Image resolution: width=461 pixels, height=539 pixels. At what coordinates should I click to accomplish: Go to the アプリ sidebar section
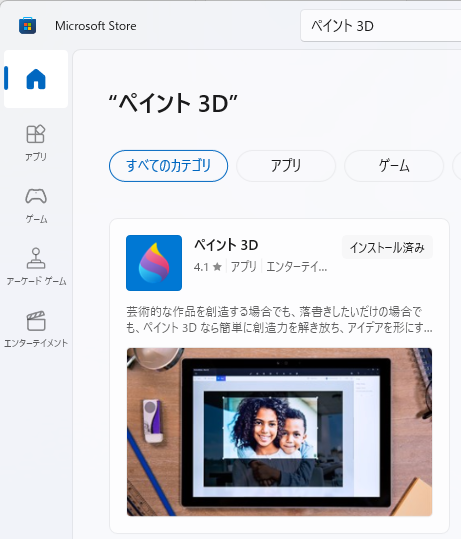(x=36, y=143)
